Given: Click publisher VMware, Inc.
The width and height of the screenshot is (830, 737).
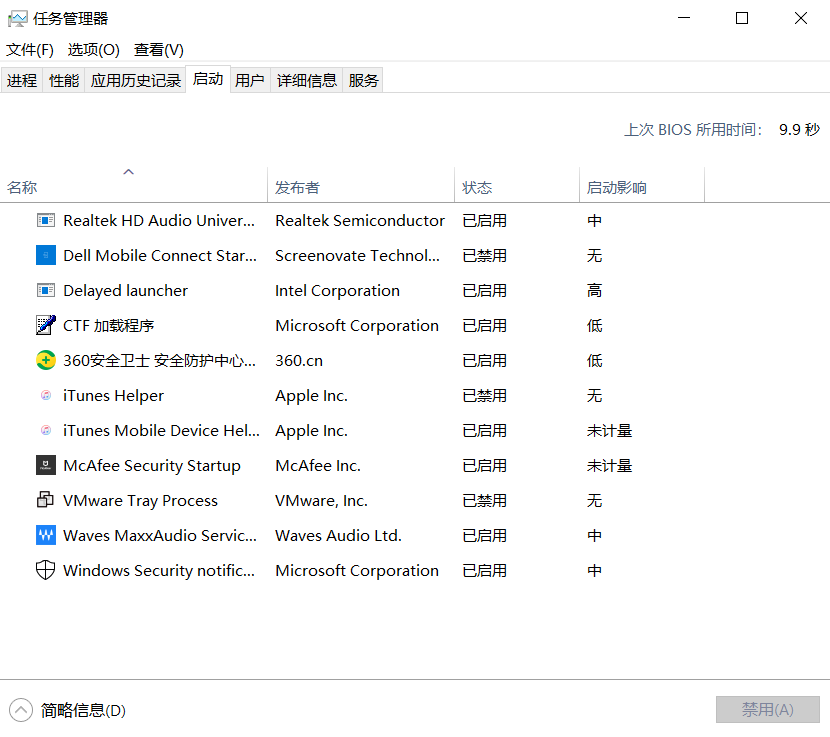Looking at the screenshot, I should (x=321, y=500).
